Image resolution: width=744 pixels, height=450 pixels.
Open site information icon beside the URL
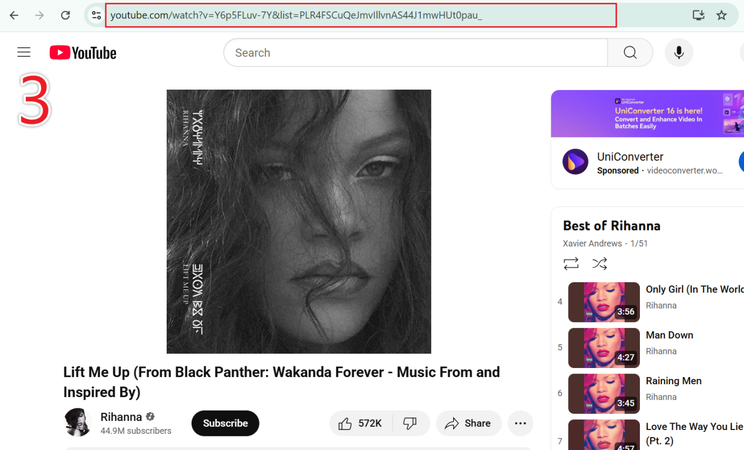tap(96, 15)
